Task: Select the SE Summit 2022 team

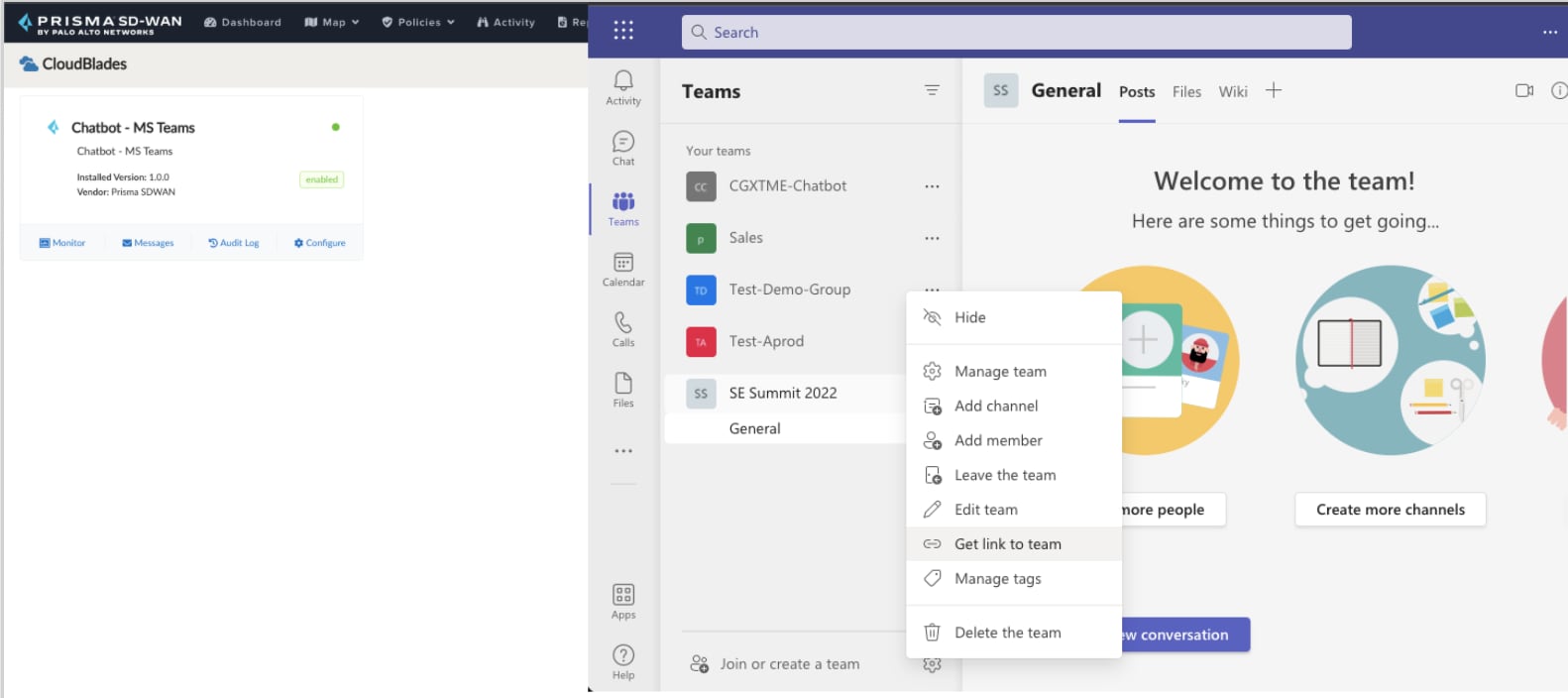Action: coord(783,393)
